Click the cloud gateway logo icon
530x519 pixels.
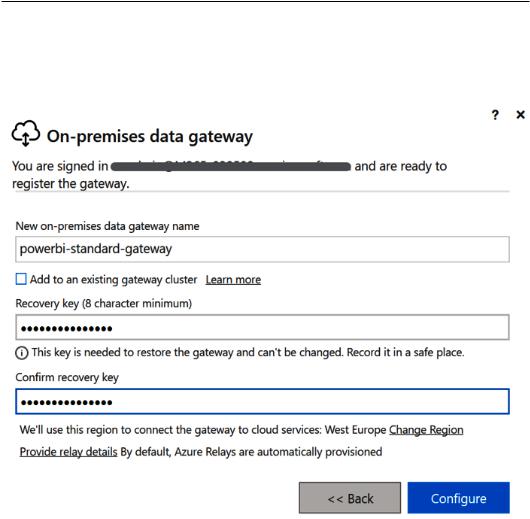coord(26,133)
